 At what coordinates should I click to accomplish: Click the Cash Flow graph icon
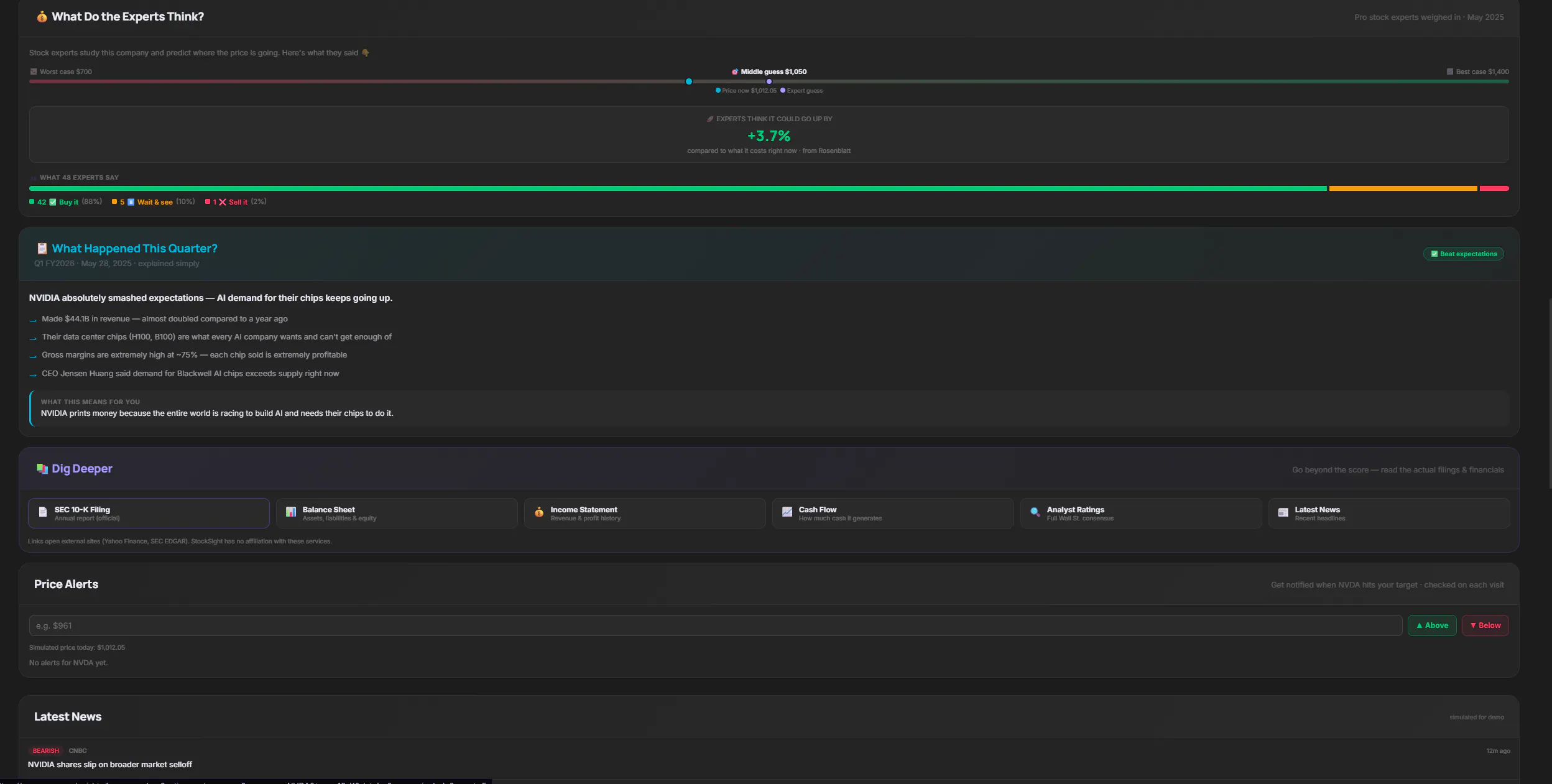coord(787,512)
